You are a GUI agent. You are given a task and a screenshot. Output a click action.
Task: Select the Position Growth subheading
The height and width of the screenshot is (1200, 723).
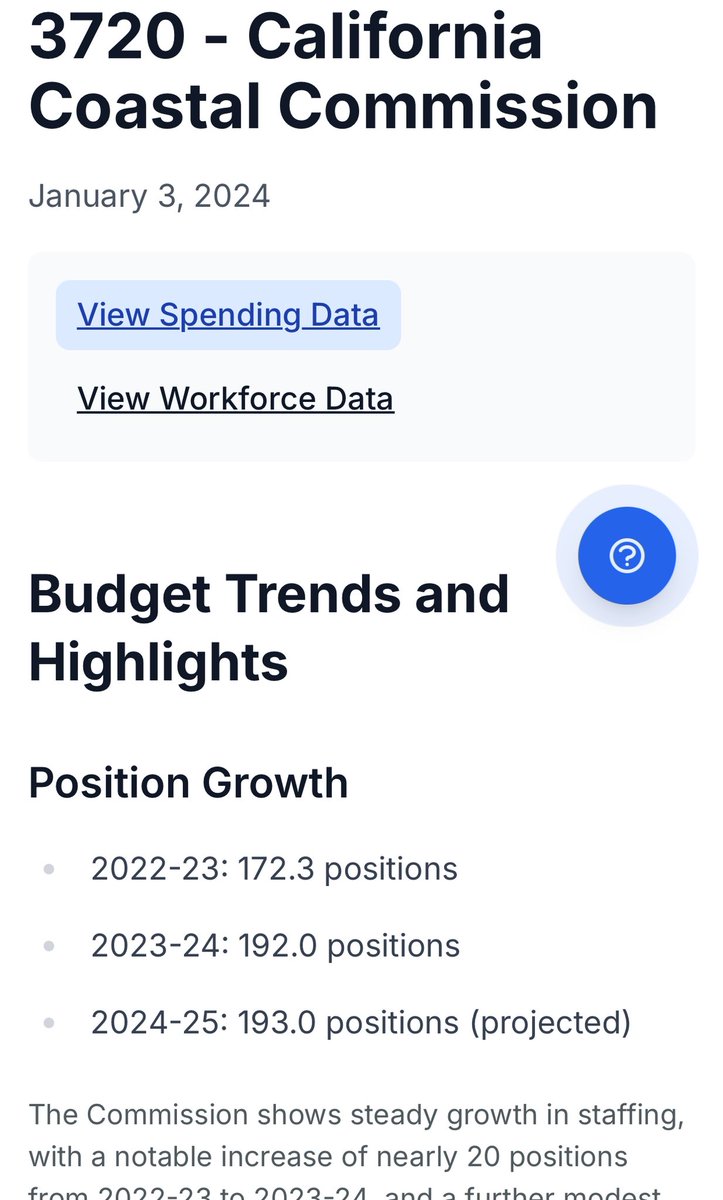click(x=188, y=783)
